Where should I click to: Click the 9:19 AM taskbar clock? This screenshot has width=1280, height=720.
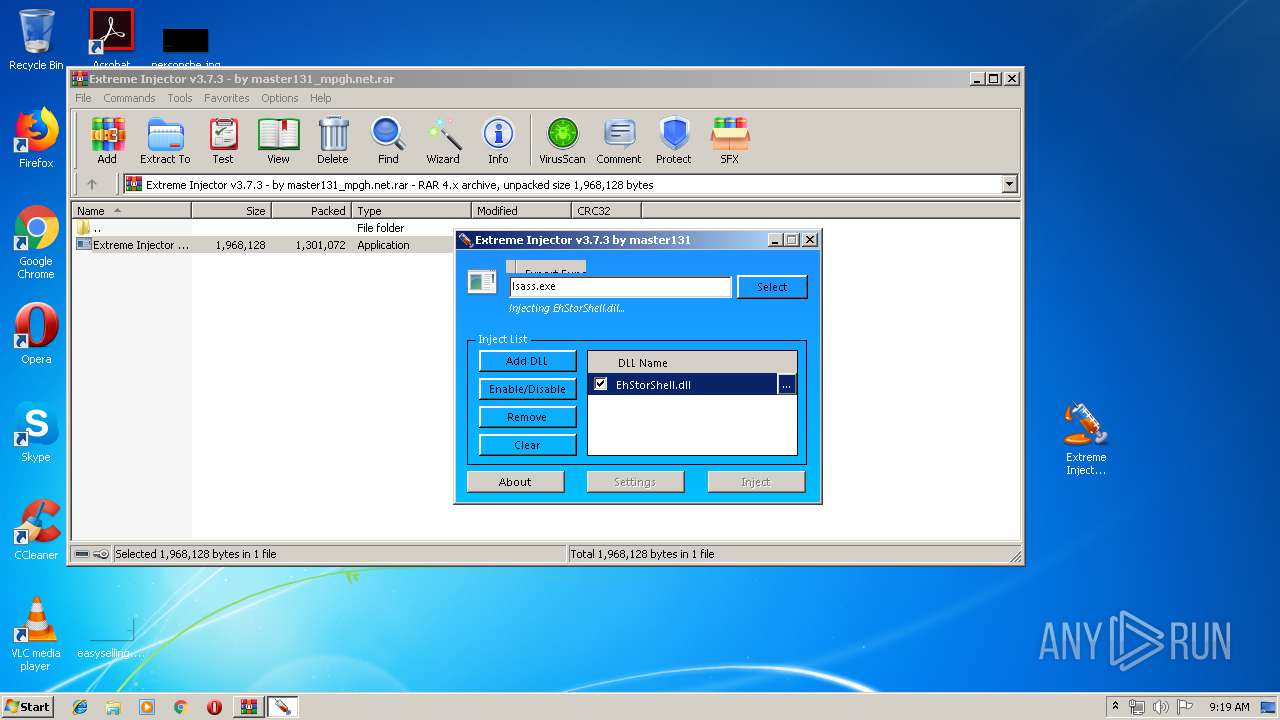[1229, 707]
